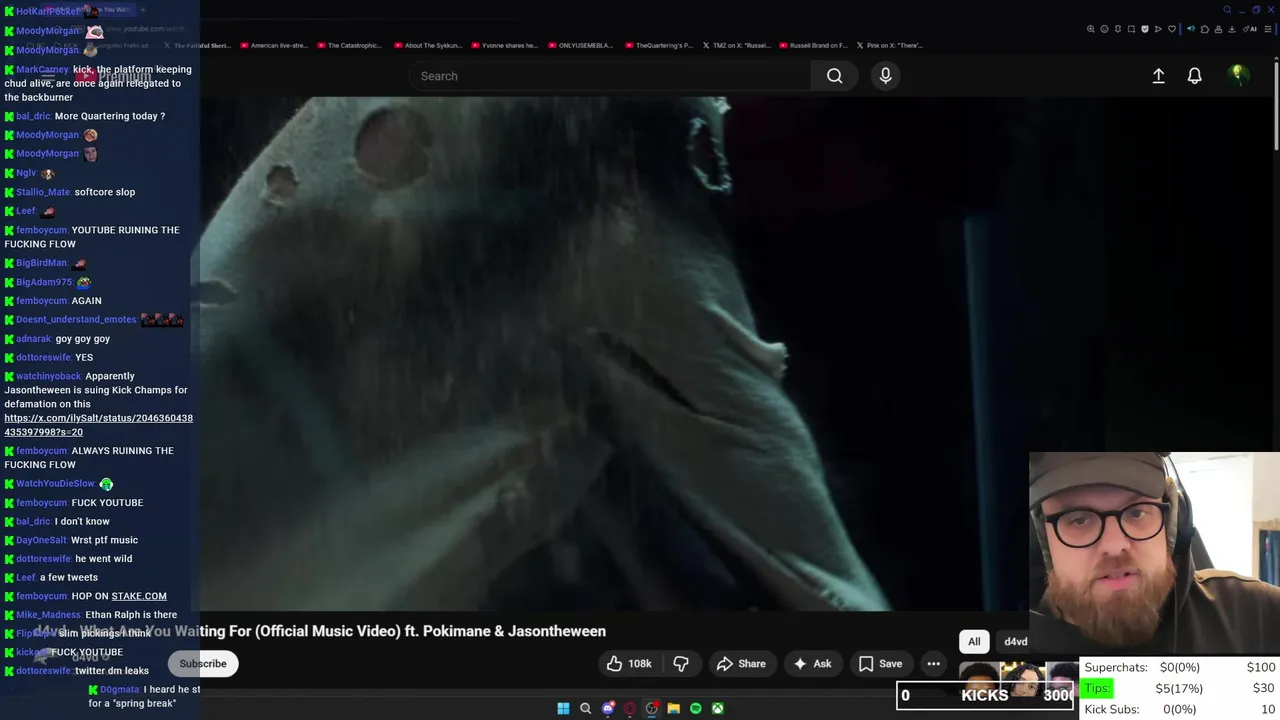Image resolution: width=1280 pixels, height=720 pixels.
Task: Toggle tab audio speaker icon in toolbar
Action: click(x=1191, y=29)
